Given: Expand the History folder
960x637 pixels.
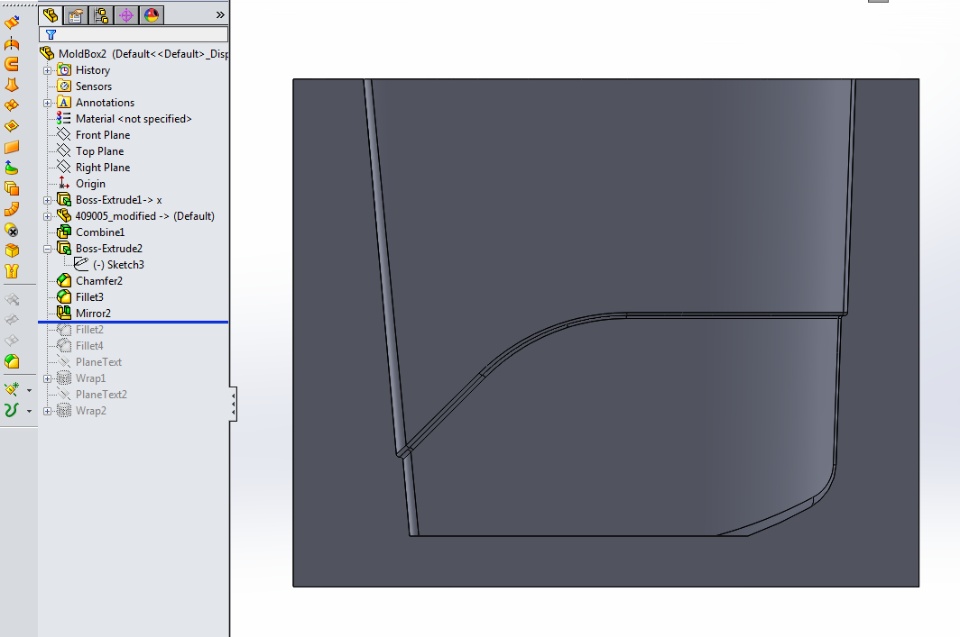Looking at the screenshot, I should point(47,70).
